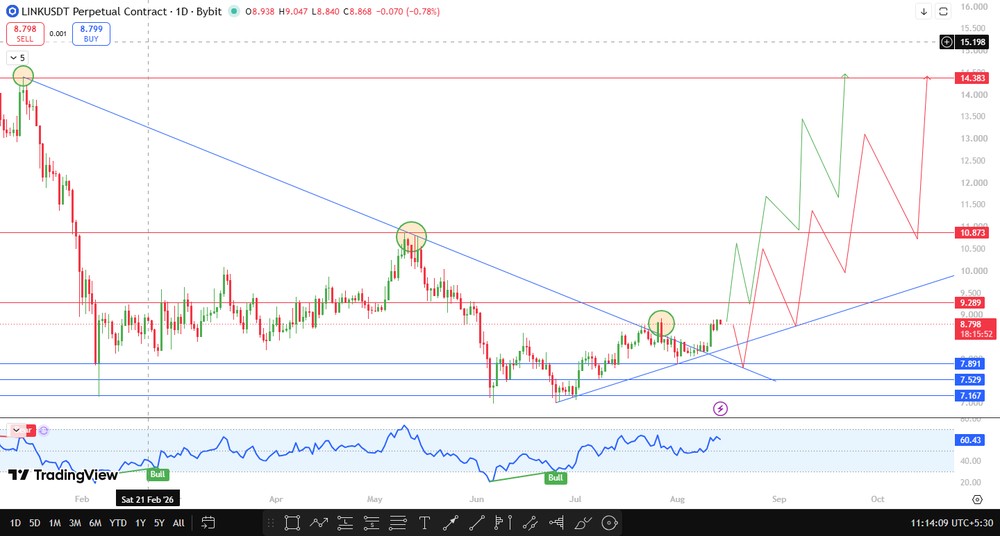1000x536 pixels.
Task: Select the Trend Line tool
Action: (478, 523)
